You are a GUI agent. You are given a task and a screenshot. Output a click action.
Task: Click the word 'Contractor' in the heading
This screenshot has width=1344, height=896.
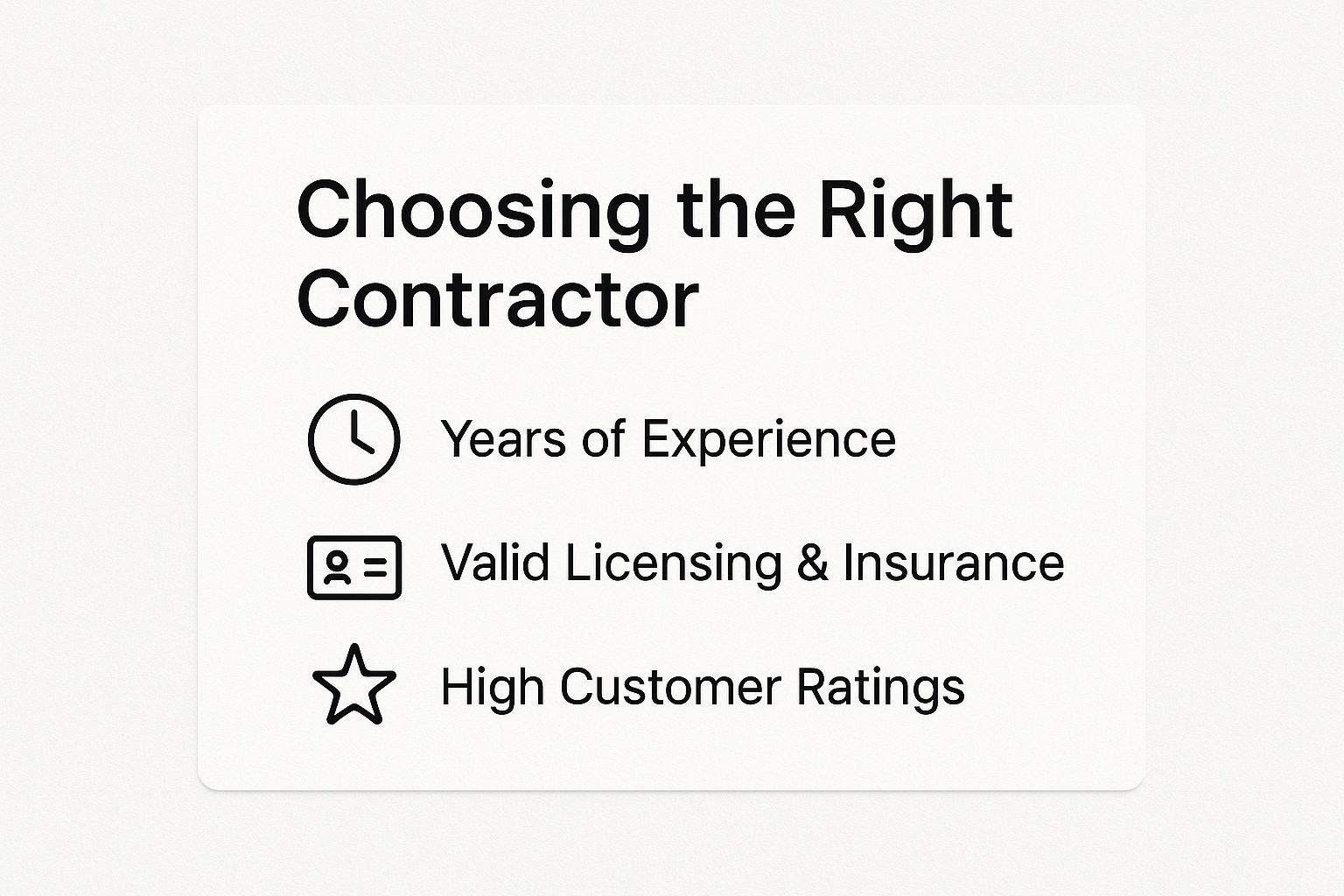(x=498, y=299)
